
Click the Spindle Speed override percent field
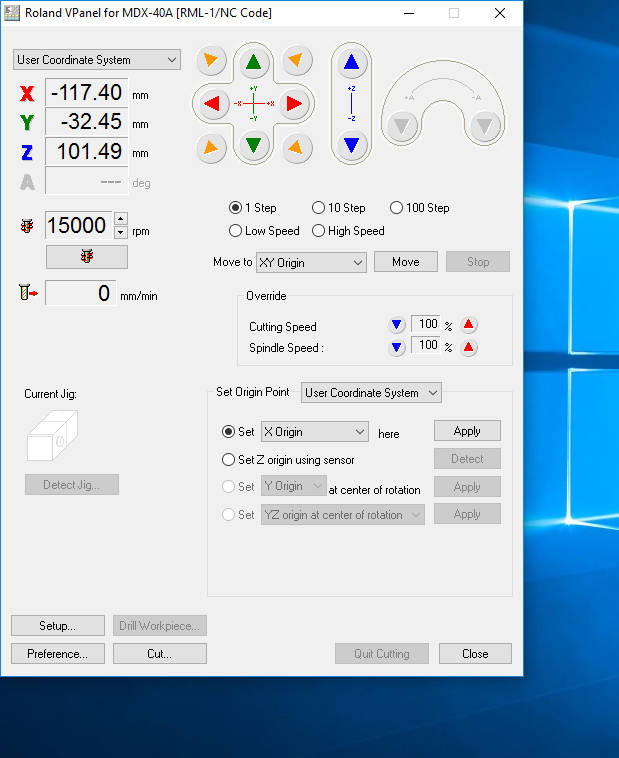click(426, 345)
